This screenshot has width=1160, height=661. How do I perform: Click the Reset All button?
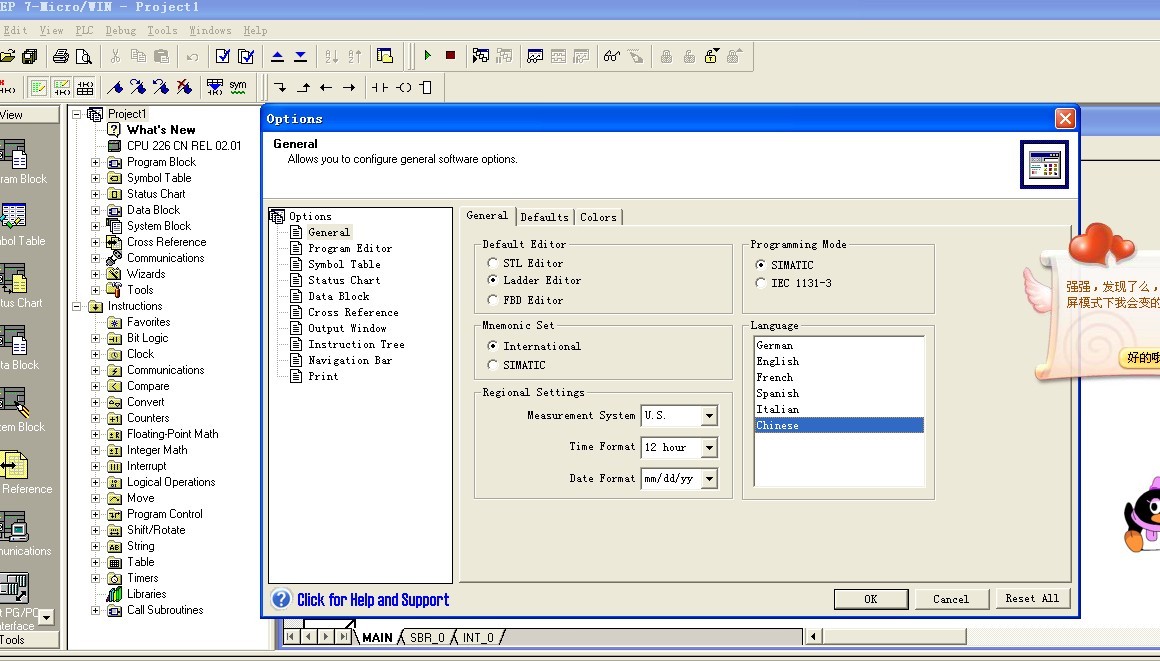coord(1032,598)
